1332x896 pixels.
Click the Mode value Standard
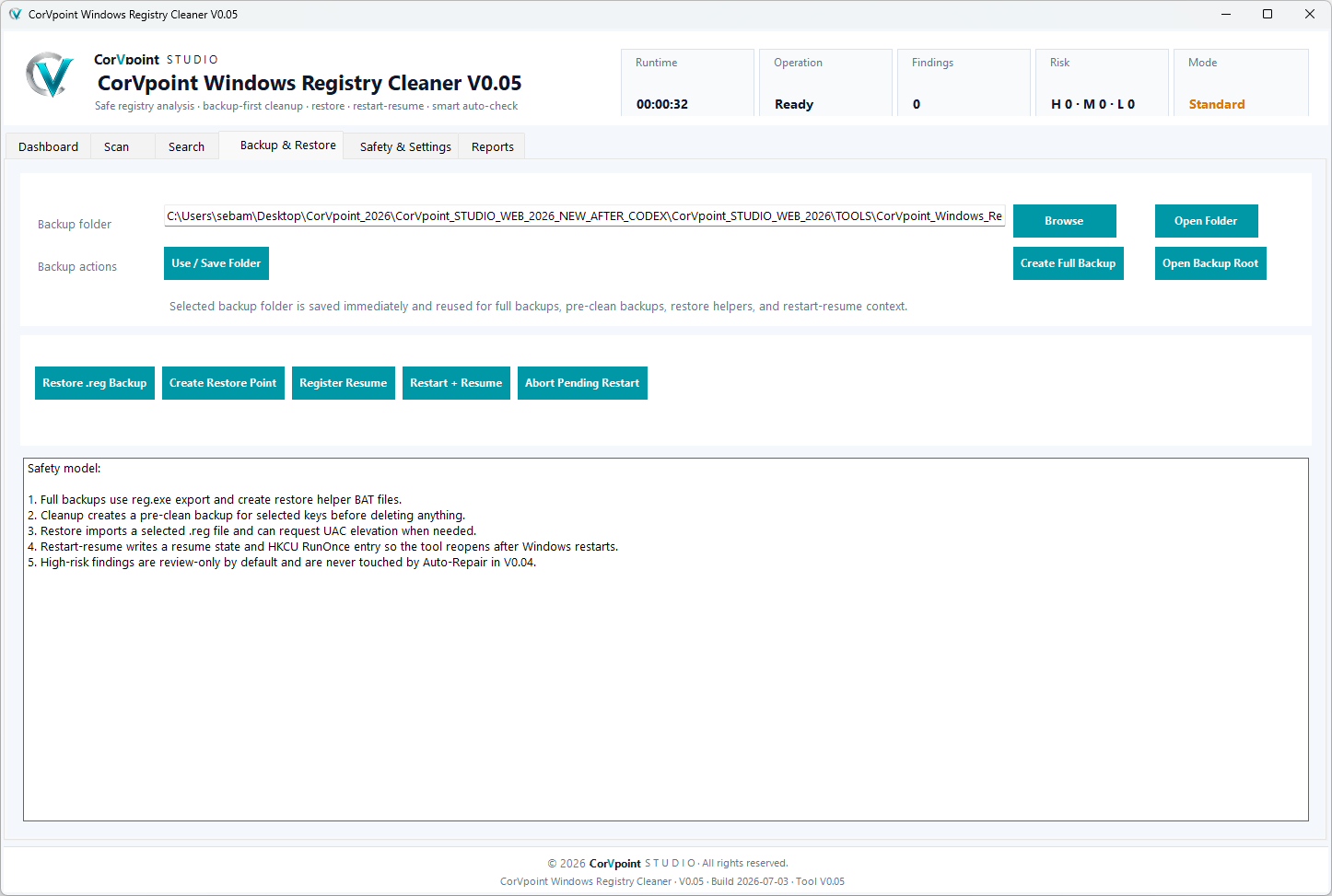pyautogui.click(x=1217, y=104)
